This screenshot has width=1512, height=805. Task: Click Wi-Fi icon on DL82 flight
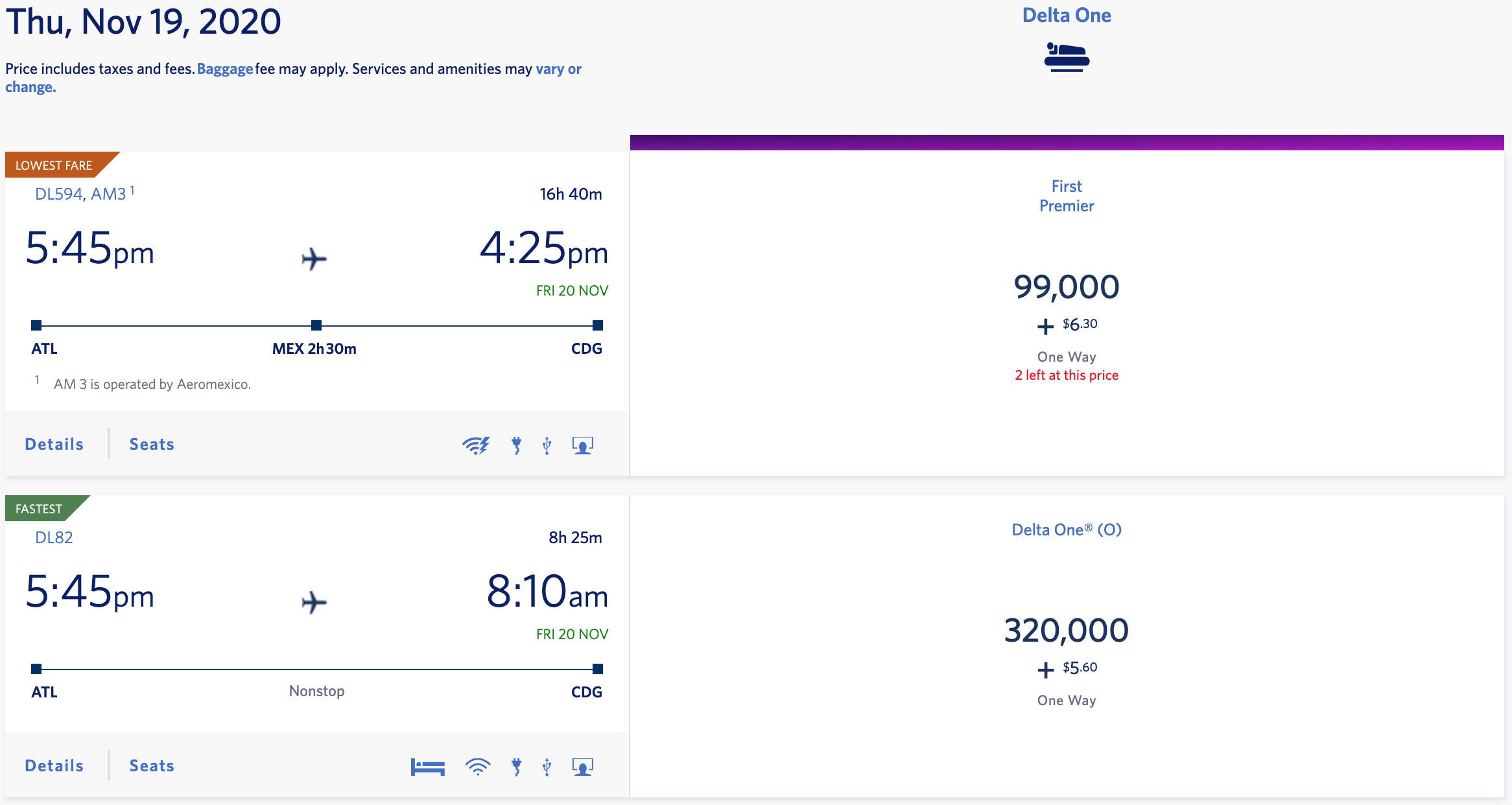click(477, 767)
